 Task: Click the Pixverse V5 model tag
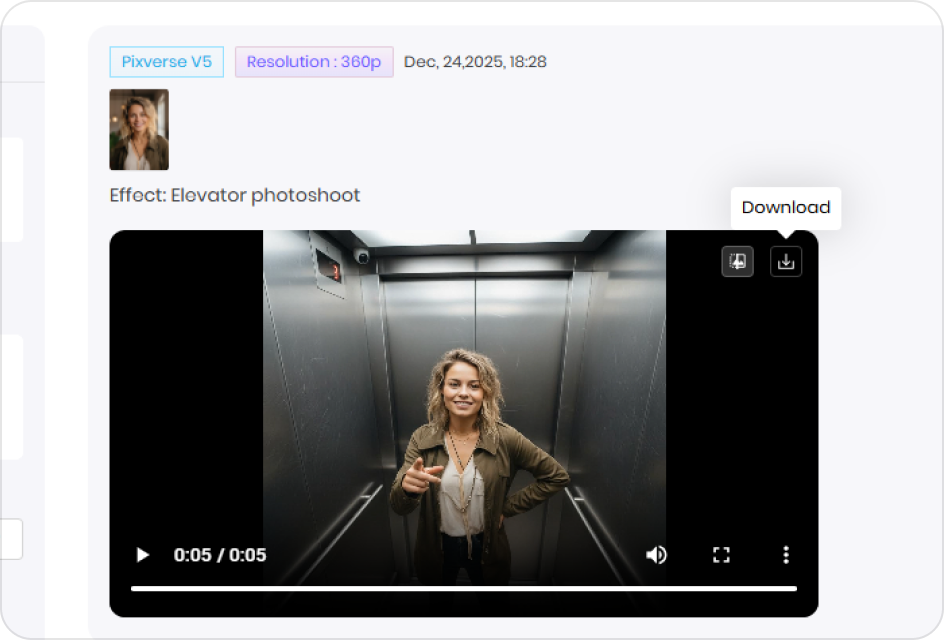point(166,62)
